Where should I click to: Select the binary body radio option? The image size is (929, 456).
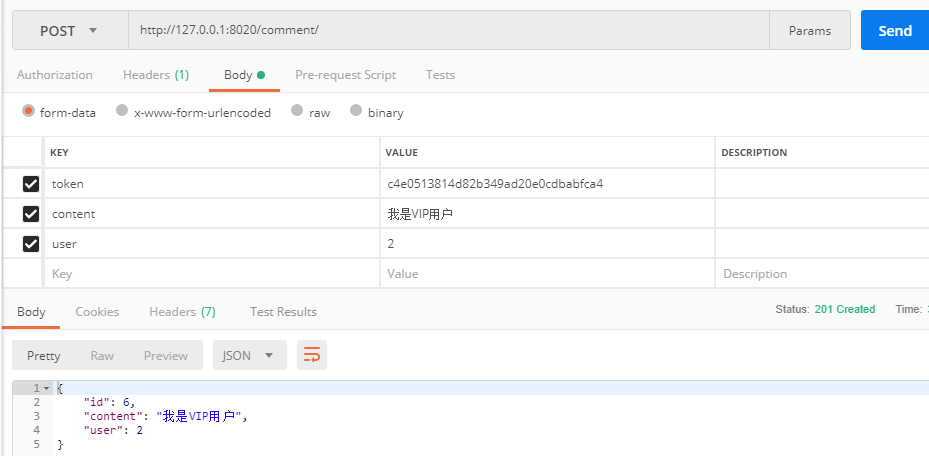tap(355, 111)
